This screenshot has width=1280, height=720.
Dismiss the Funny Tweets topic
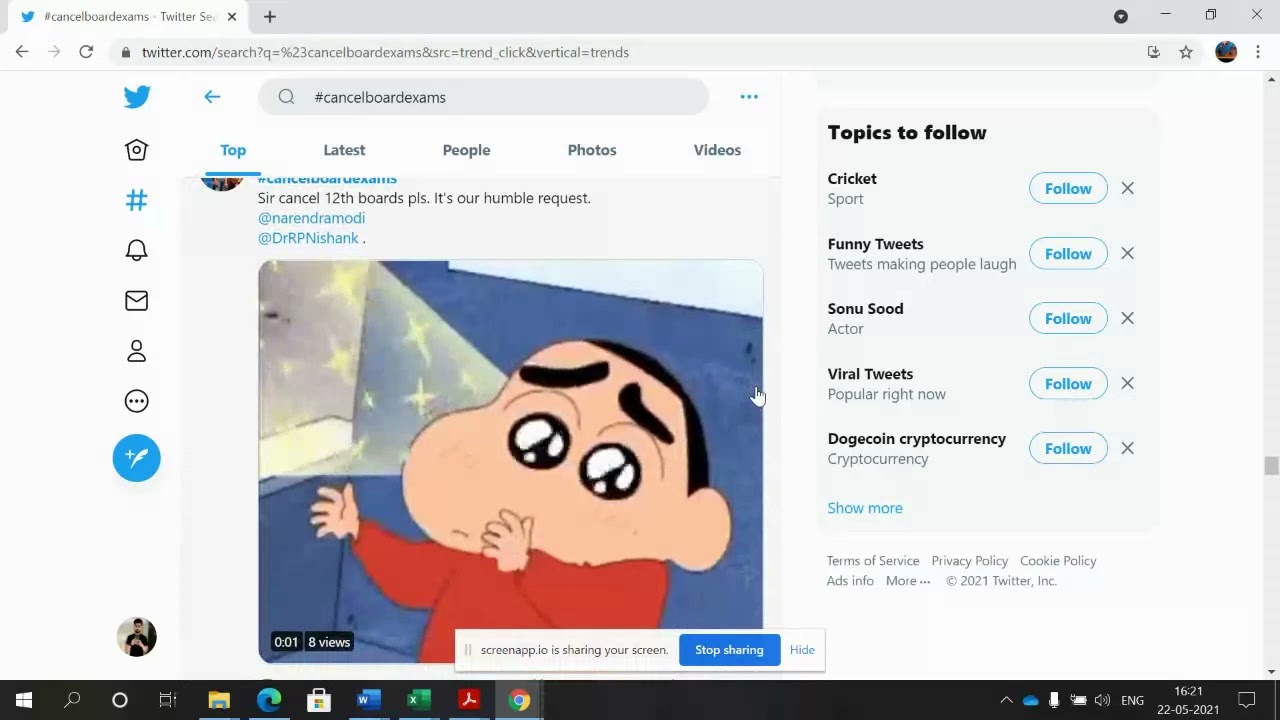1127,253
